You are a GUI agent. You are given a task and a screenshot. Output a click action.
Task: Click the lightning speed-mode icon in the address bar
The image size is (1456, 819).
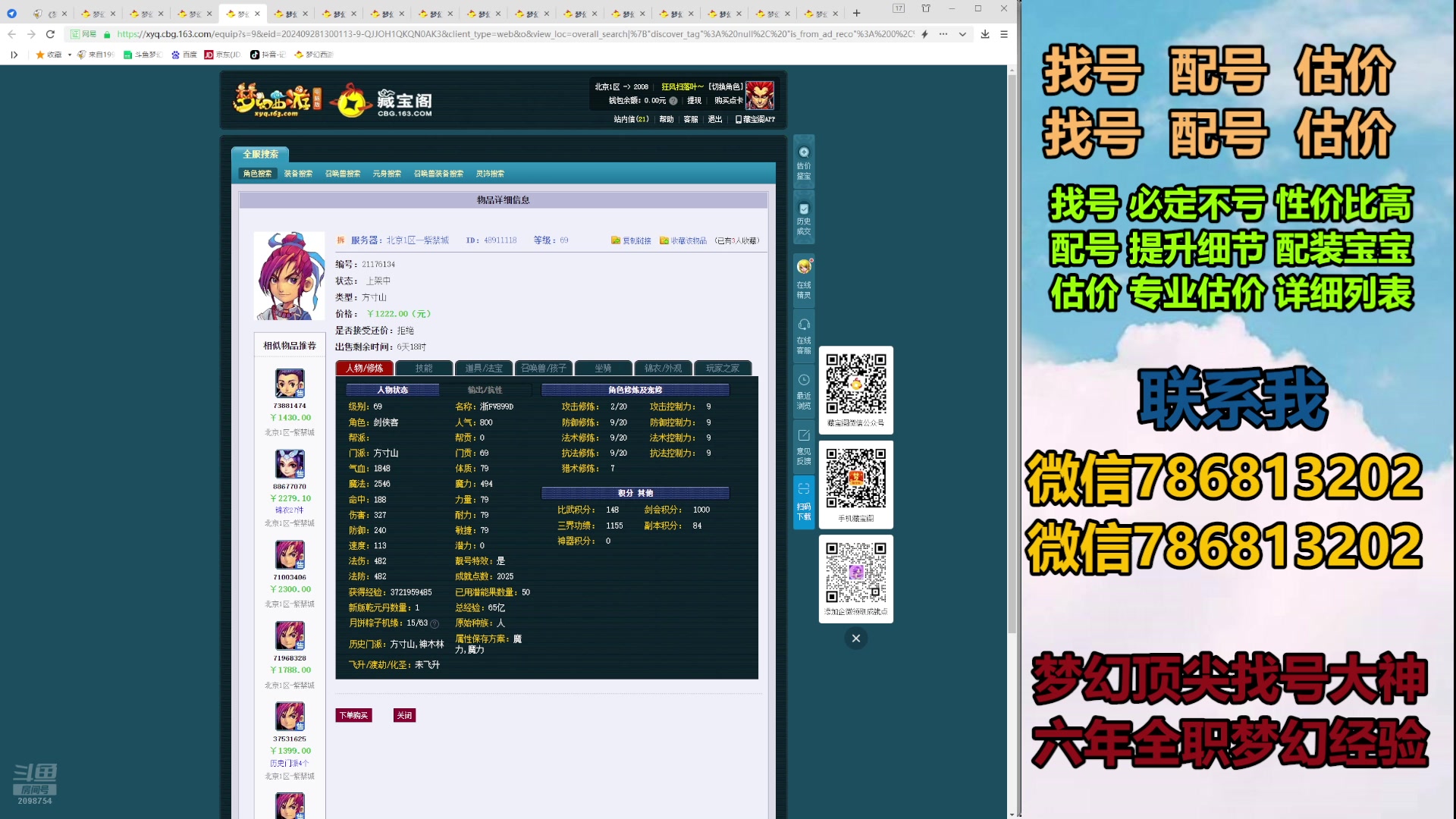click(x=924, y=34)
